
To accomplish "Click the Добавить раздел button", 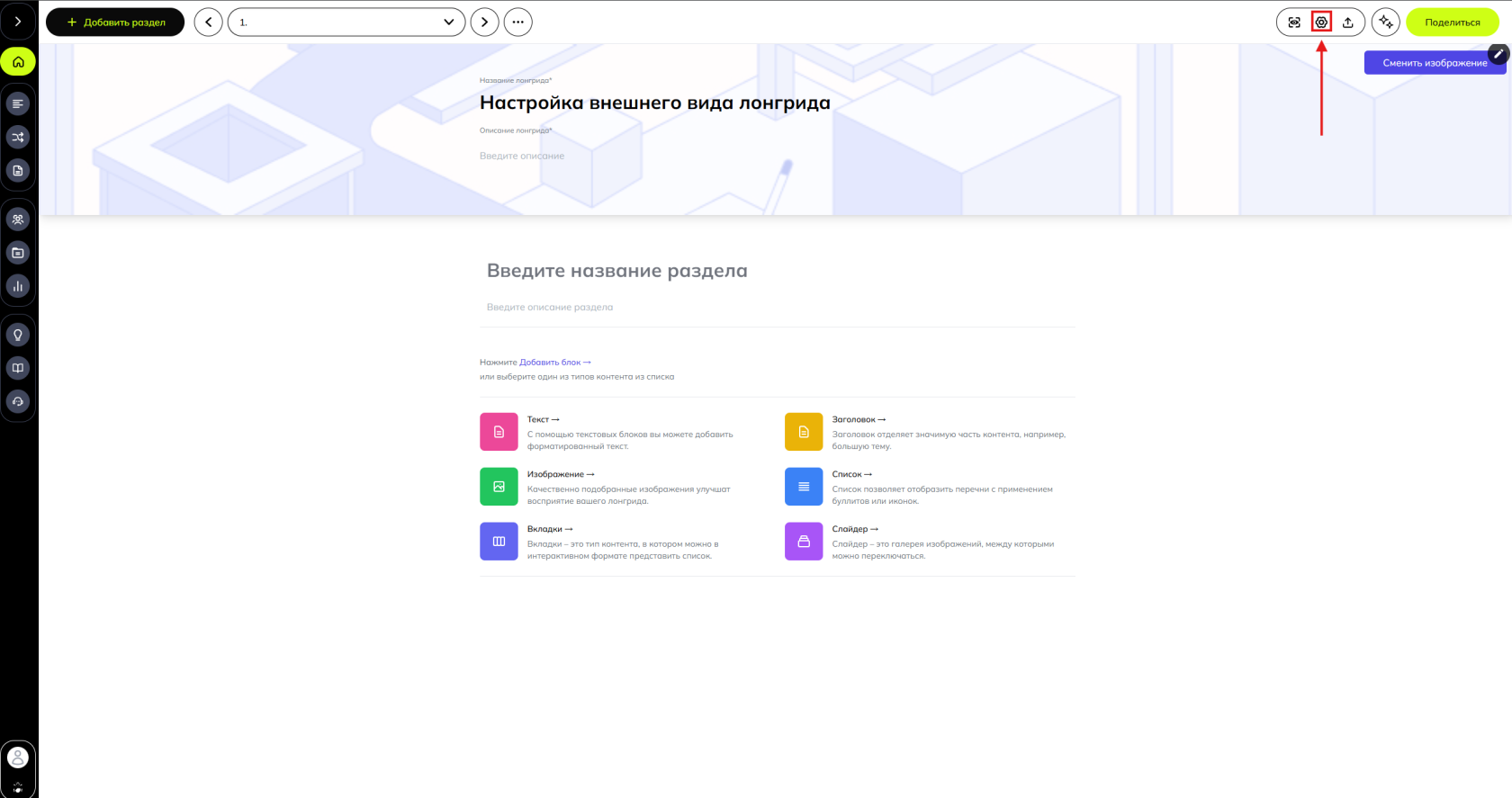I will 115,22.
